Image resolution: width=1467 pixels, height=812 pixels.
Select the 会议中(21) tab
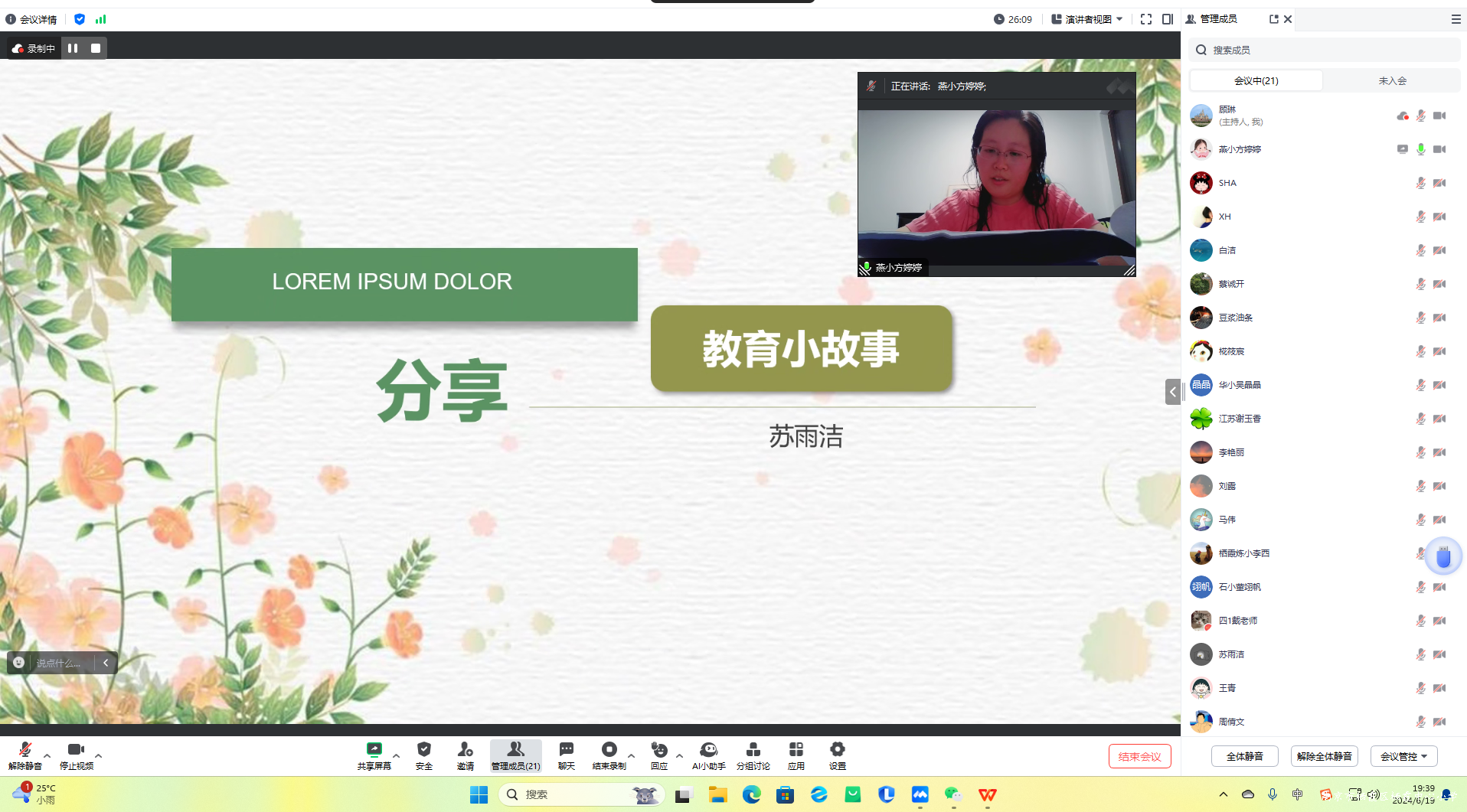[x=1256, y=80]
